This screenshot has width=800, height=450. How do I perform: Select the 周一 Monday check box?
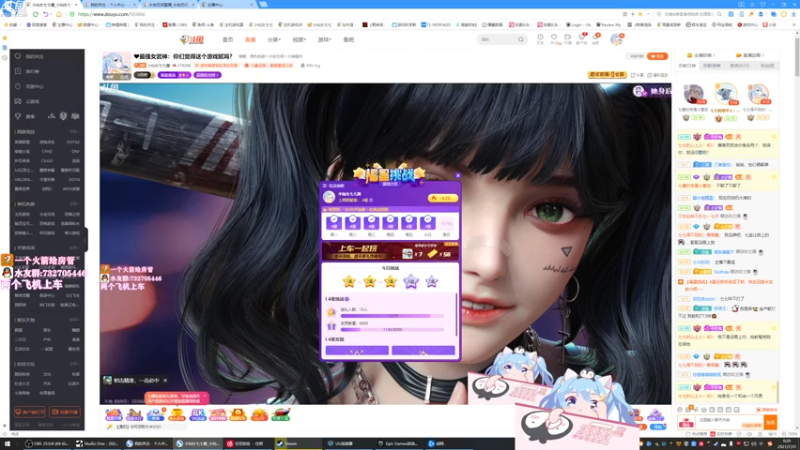[334, 223]
